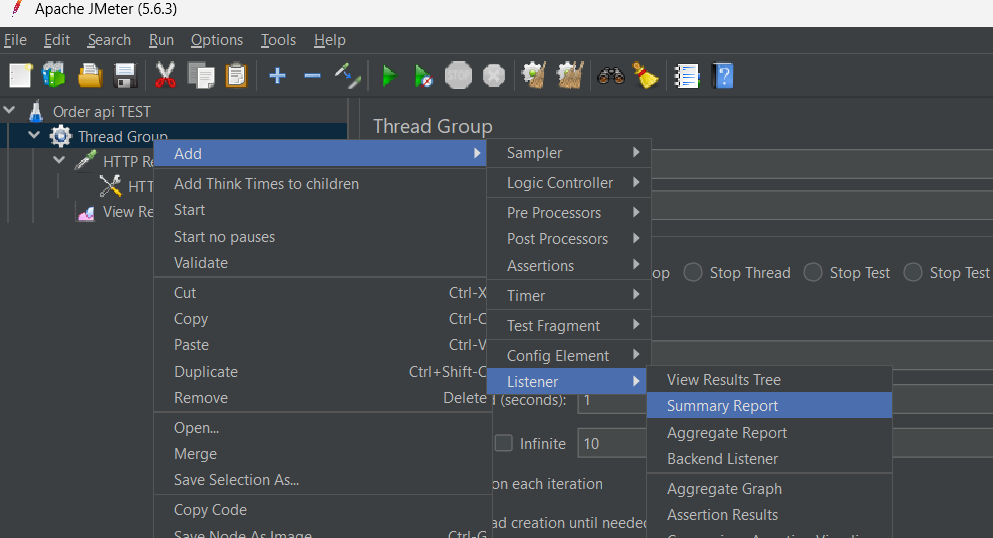Image resolution: width=993 pixels, height=538 pixels.
Task: Expand the Post Processors submenu
Action: 569,239
